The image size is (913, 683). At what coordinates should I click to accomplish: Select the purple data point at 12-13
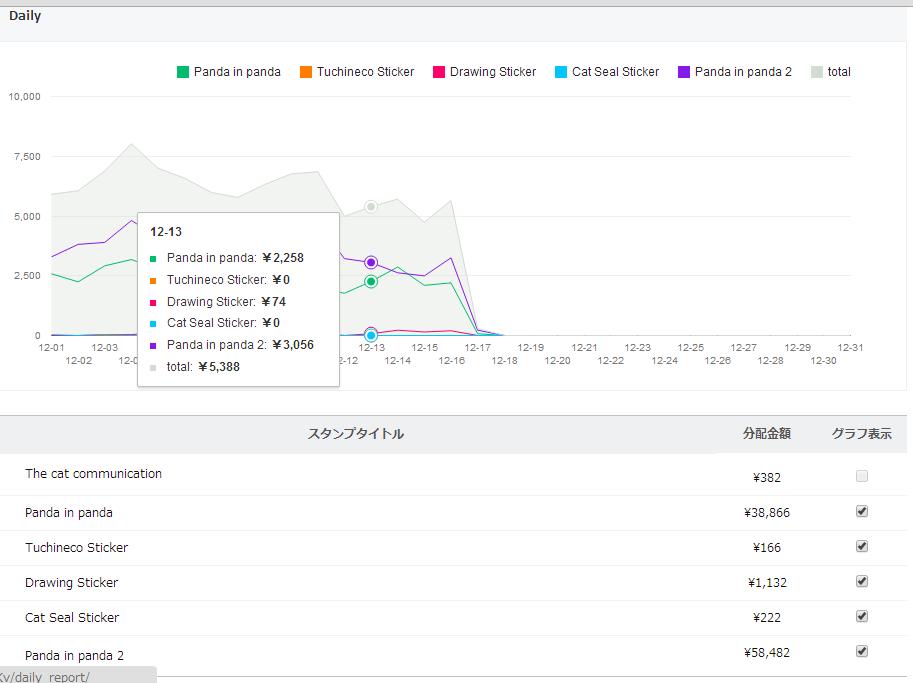[371, 263]
